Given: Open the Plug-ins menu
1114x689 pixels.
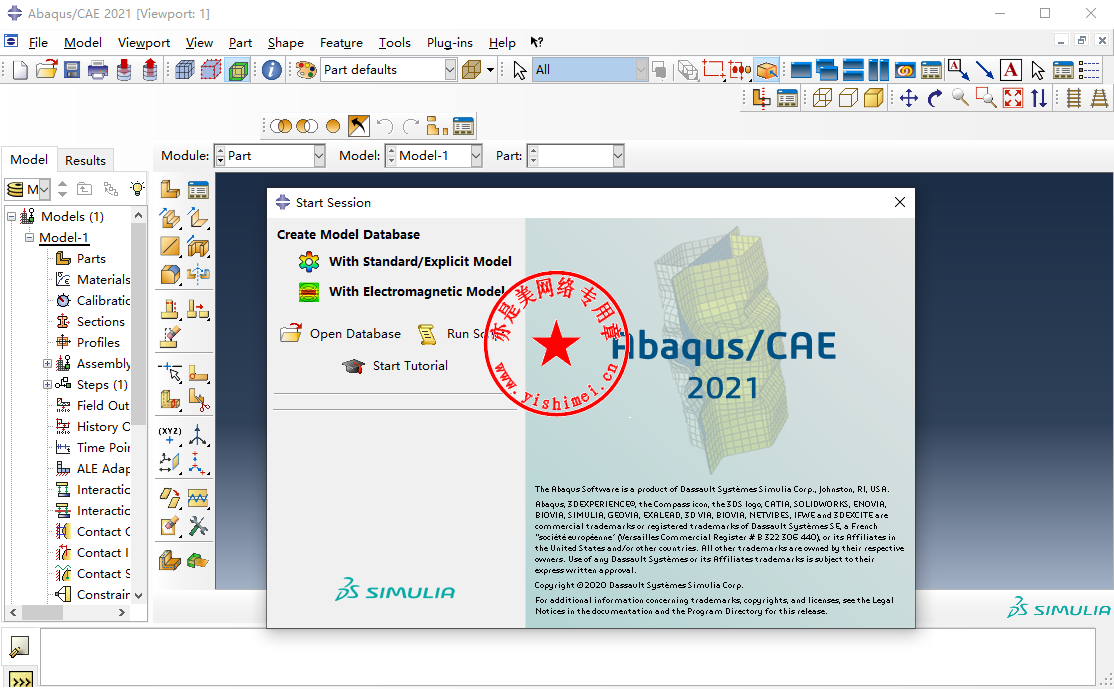Looking at the screenshot, I should pos(450,43).
